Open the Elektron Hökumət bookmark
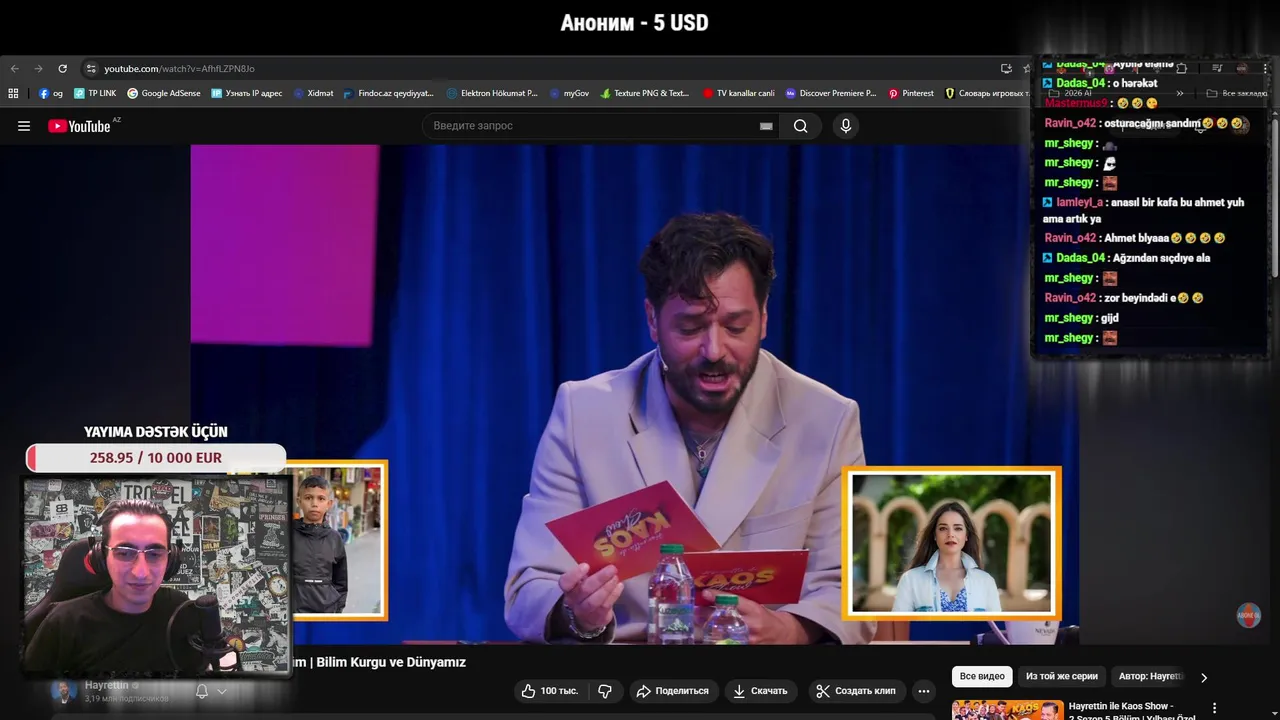1280x720 pixels. [492, 93]
